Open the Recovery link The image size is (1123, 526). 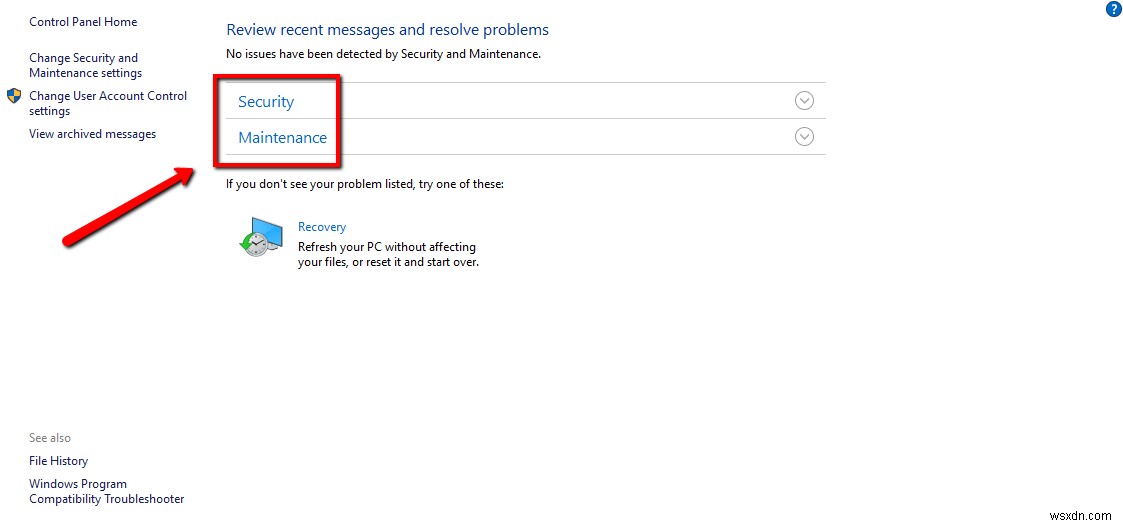(x=322, y=226)
